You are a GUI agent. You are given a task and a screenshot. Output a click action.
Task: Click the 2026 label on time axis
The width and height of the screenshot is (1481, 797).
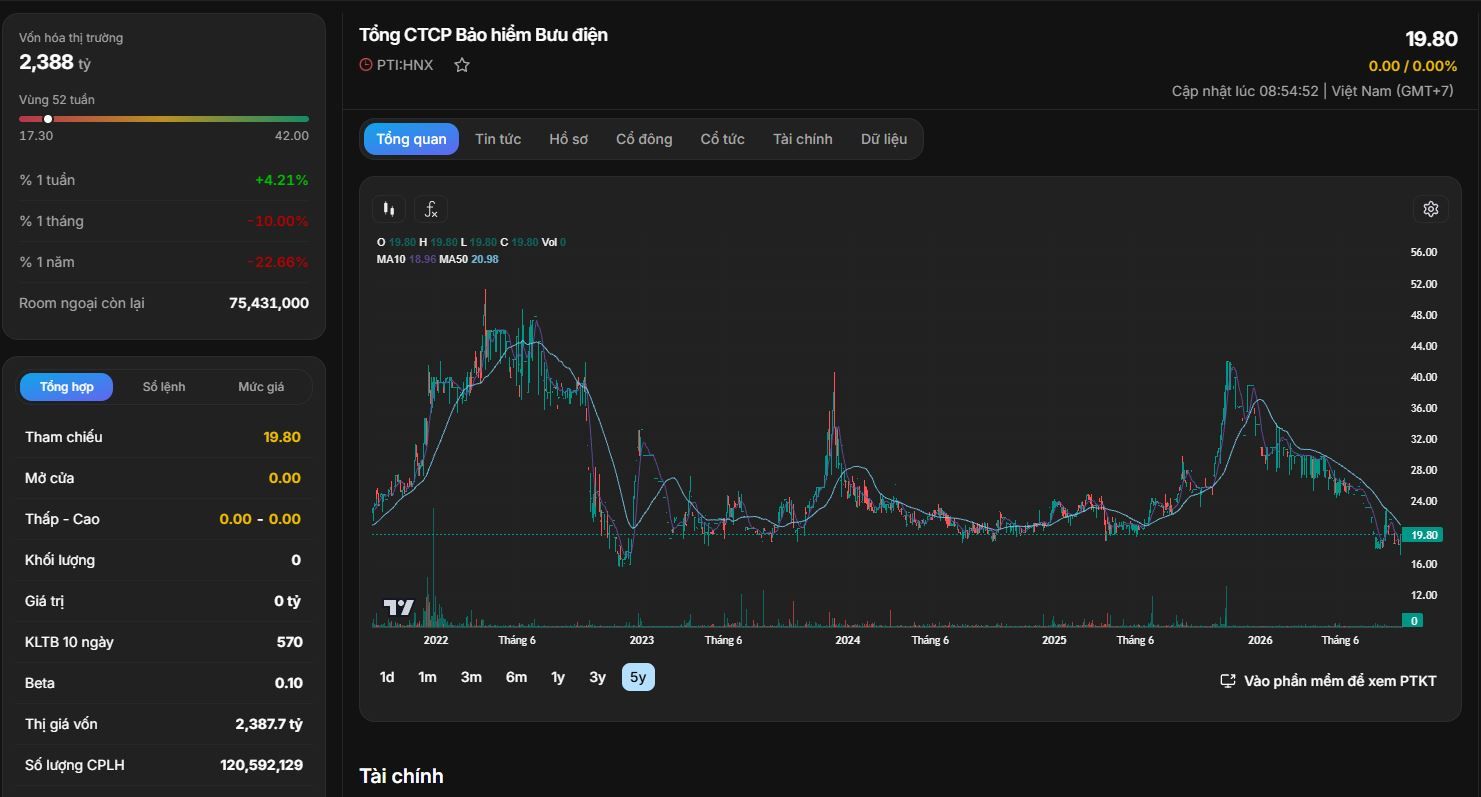[x=1260, y=640]
